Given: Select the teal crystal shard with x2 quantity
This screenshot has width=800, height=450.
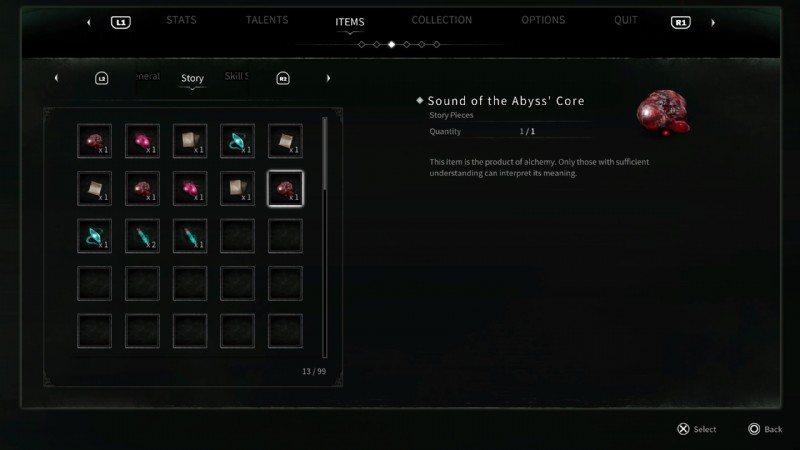Looking at the screenshot, I should point(142,236).
